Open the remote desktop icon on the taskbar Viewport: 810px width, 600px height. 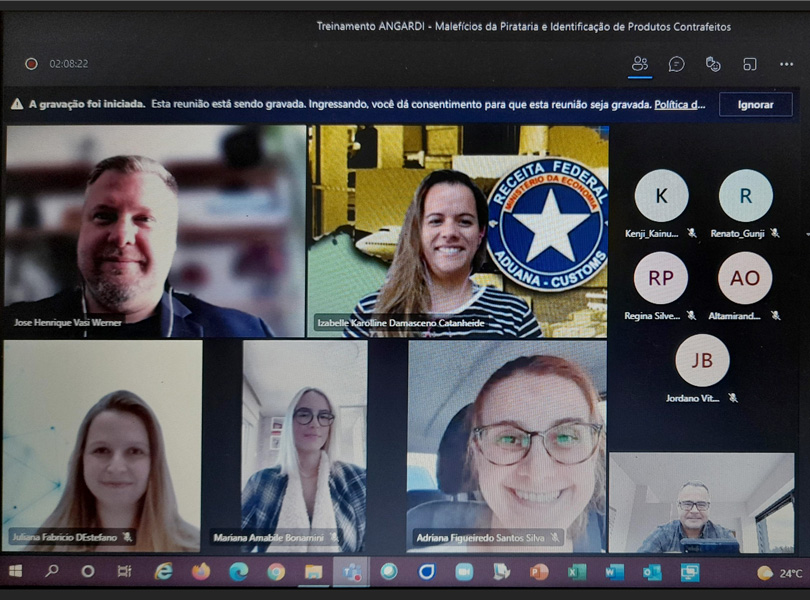pyautogui.click(x=690, y=572)
